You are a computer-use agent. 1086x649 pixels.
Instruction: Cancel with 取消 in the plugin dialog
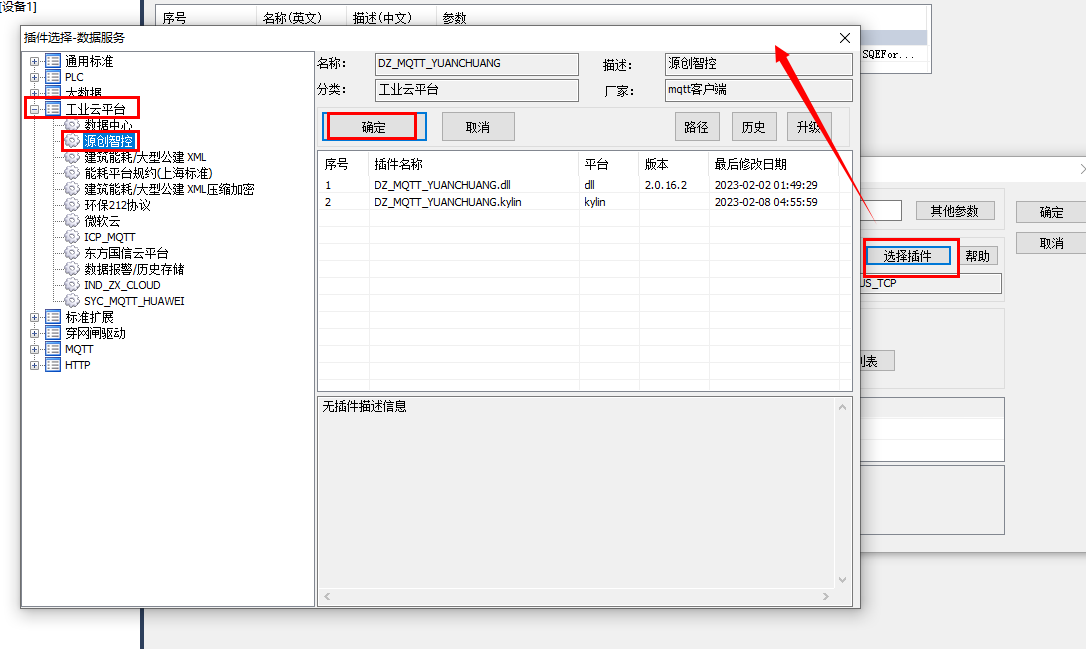click(478, 127)
